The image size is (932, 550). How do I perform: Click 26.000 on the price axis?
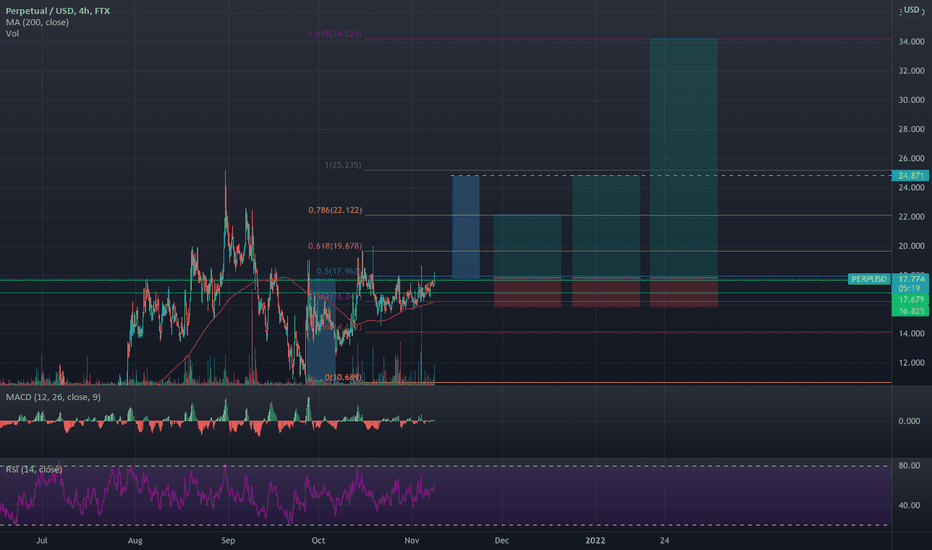point(911,158)
